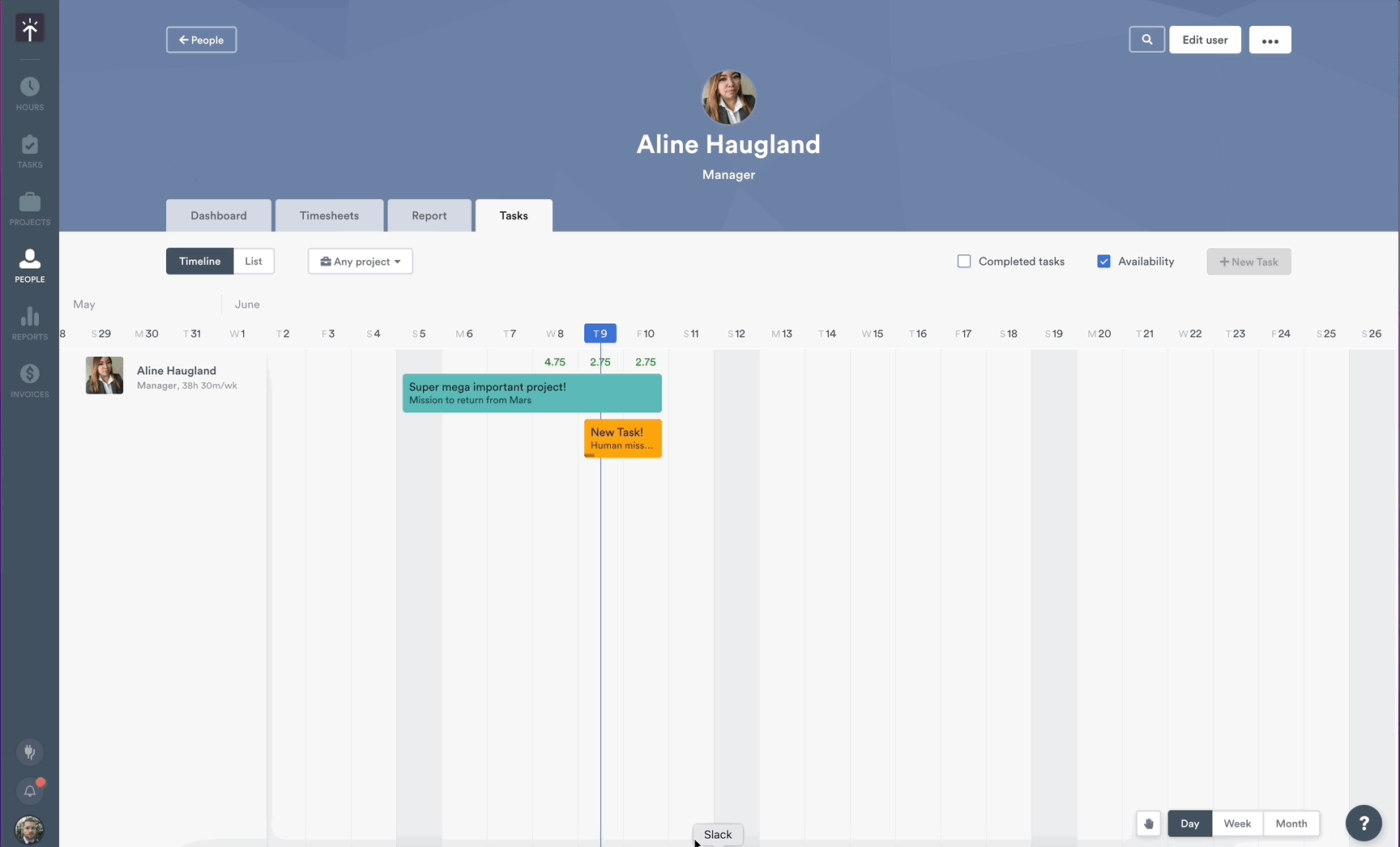Open integrations via the plug icon

pos(30,752)
